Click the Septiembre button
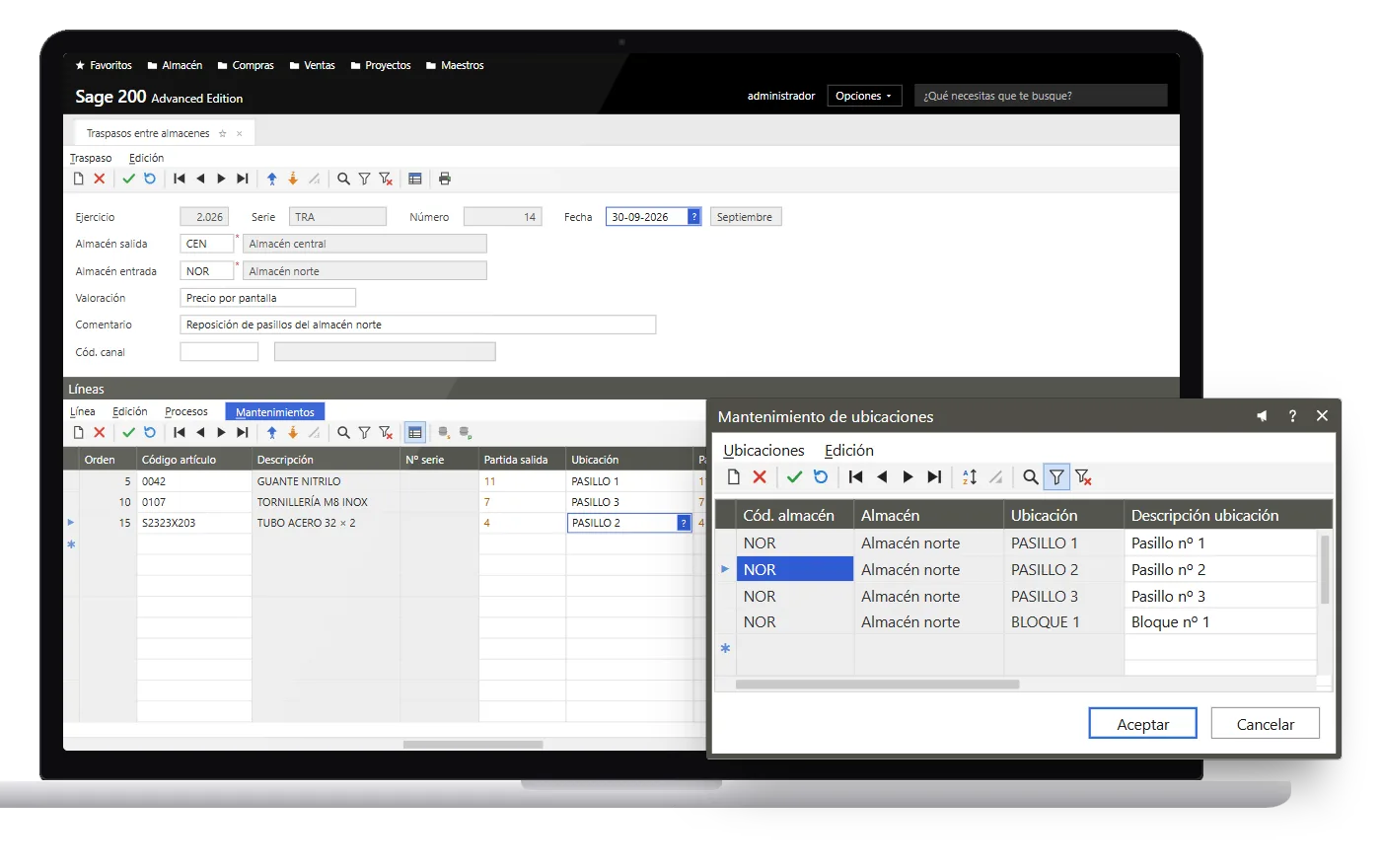Viewport: 1381px width, 868px height. click(x=745, y=217)
